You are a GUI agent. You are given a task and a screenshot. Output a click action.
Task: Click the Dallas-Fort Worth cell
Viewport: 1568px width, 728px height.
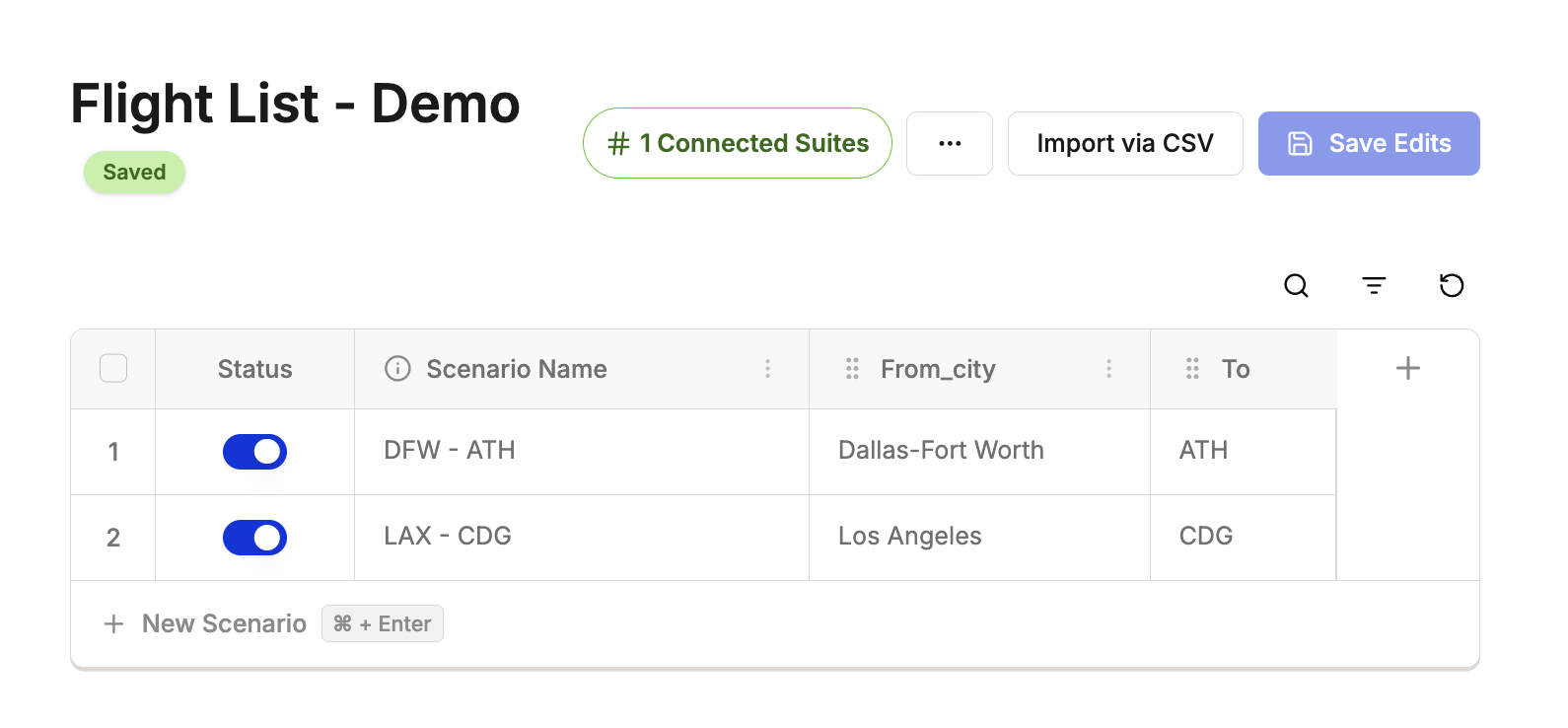(941, 451)
